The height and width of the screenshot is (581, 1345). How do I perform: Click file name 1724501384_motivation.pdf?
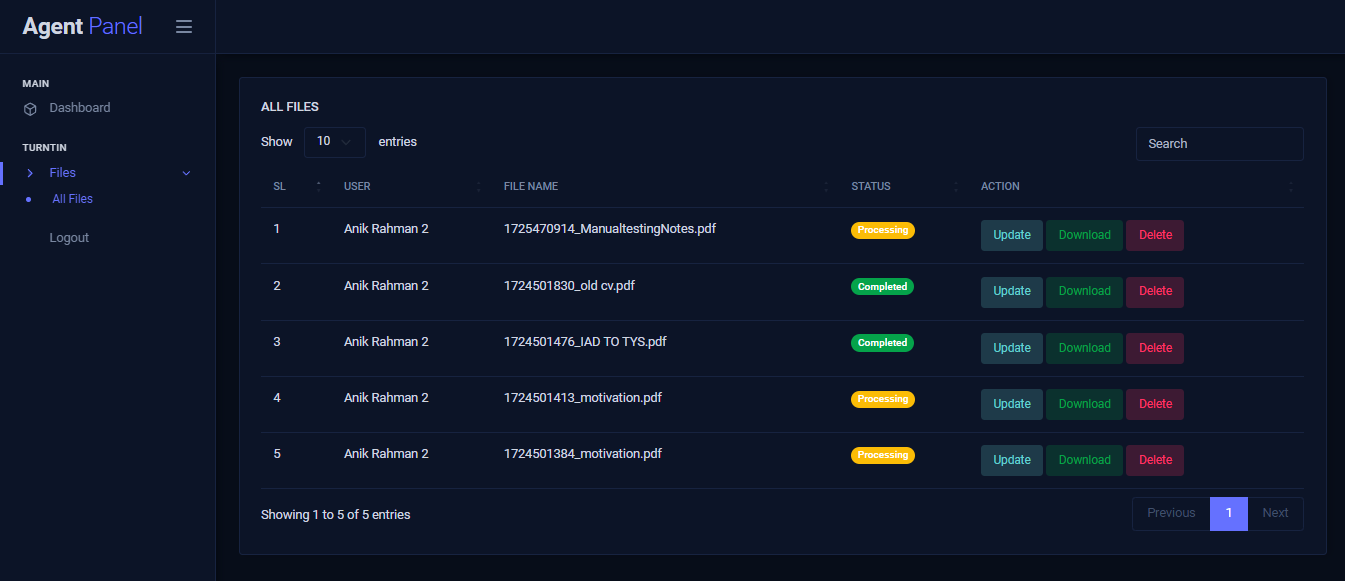[x=583, y=454]
